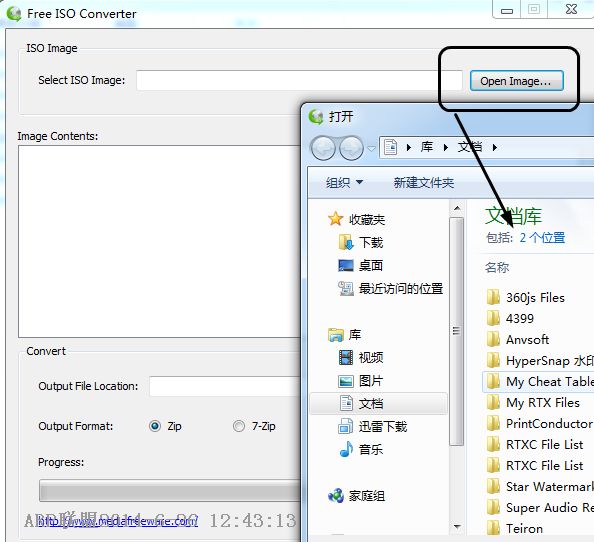
Task: Click the forward arrow in Open dialog
Action: point(351,148)
